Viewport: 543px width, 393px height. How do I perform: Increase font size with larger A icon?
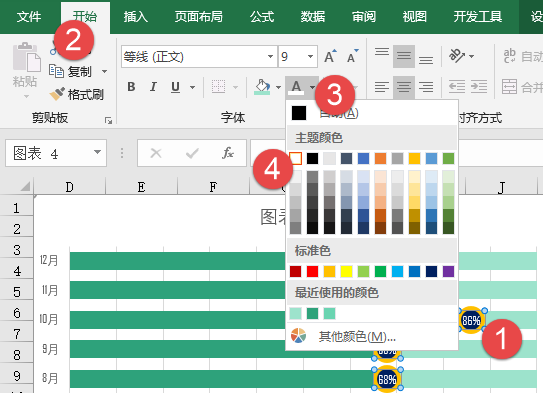(330, 56)
